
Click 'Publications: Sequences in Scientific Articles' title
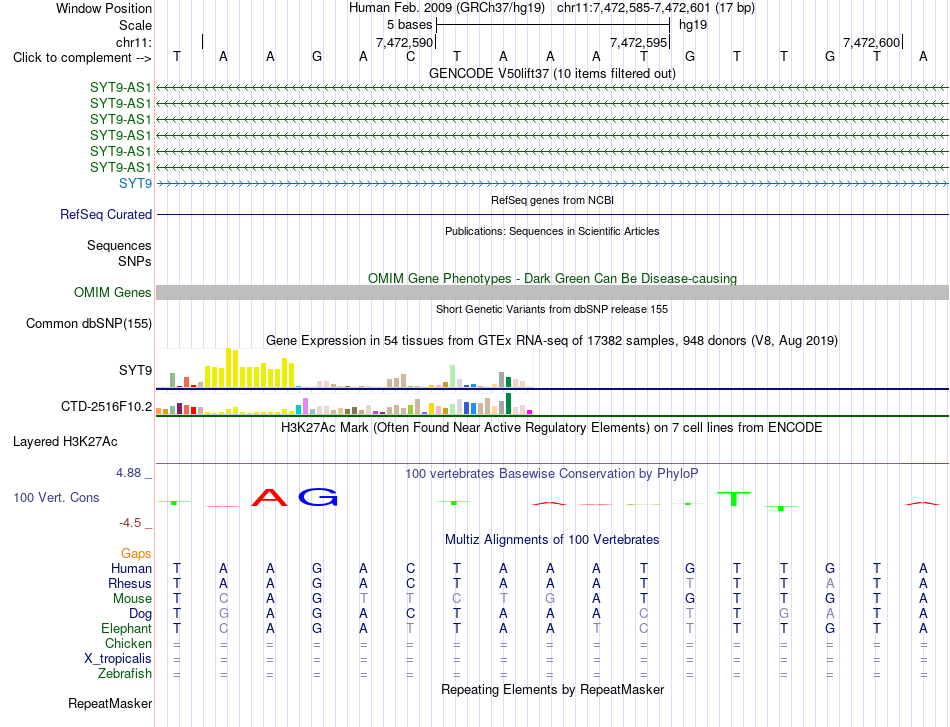tap(552, 231)
